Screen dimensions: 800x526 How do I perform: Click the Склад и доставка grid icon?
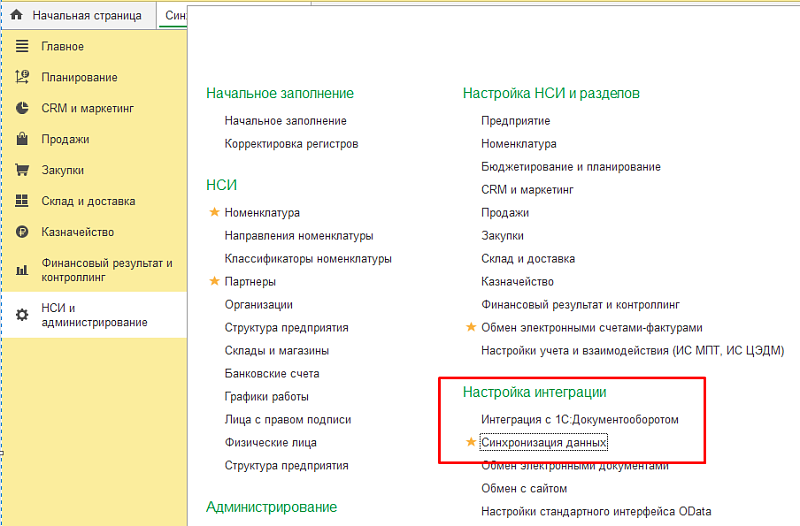point(22,201)
